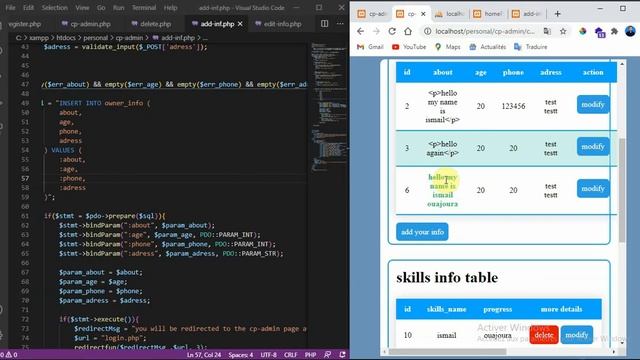Click modify button for row id 3

593,147
